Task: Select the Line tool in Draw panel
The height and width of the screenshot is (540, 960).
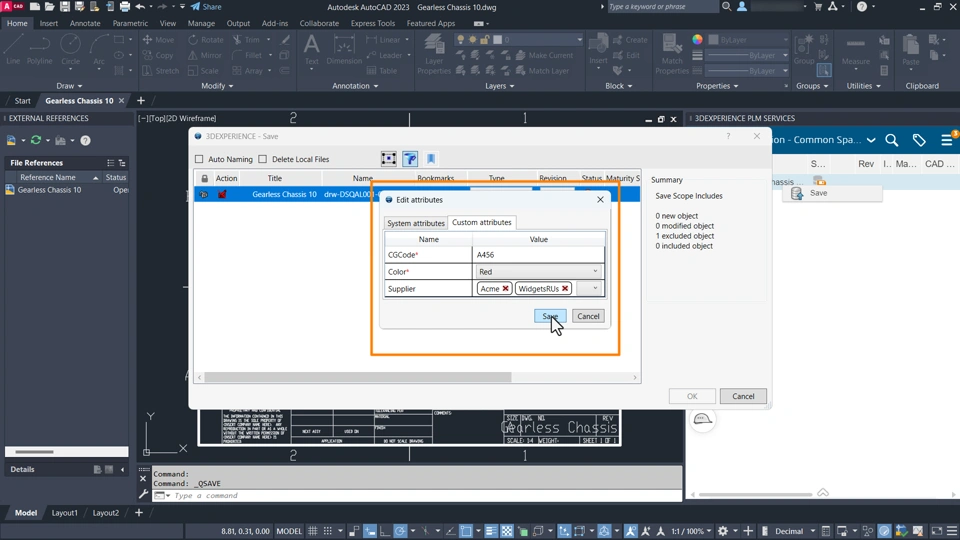Action: (x=13, y=48)
